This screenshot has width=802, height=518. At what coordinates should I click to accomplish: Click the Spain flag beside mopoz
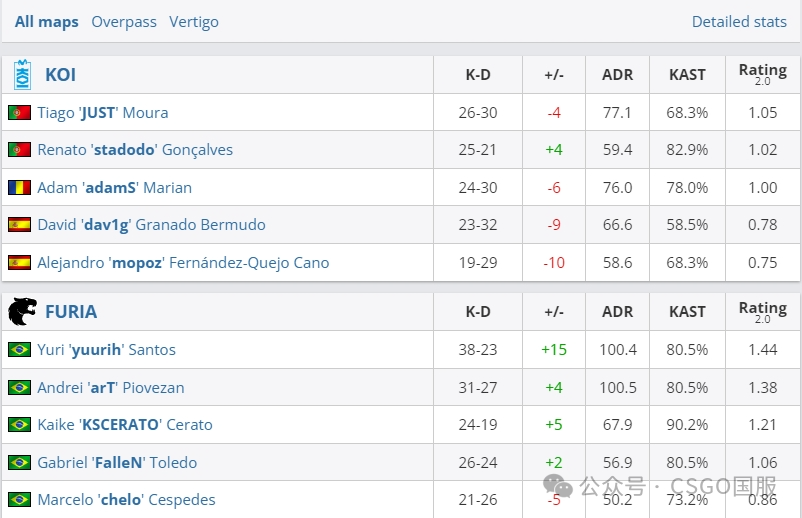19,263
